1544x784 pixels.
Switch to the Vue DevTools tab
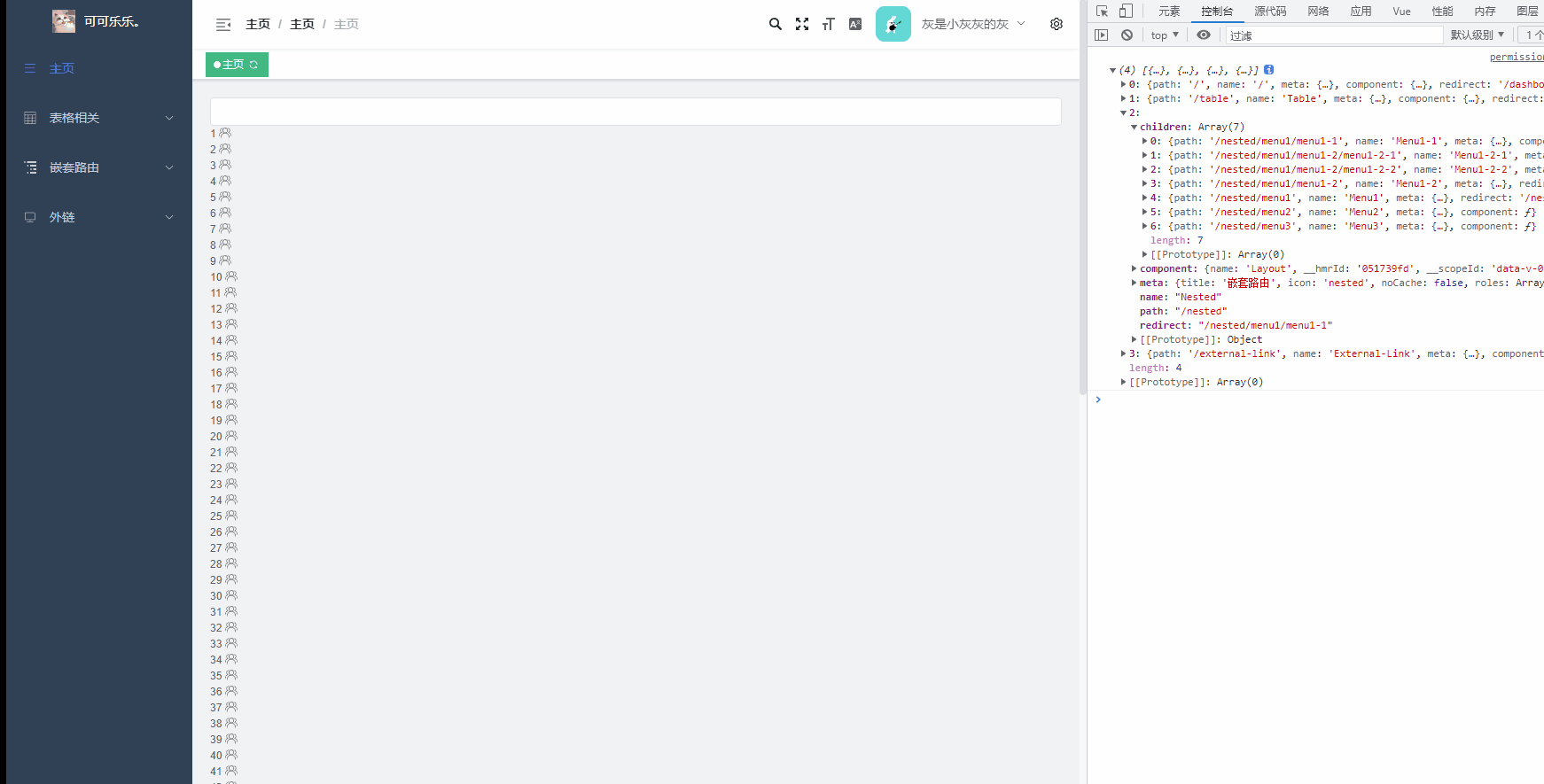[x=1401, y=12]
